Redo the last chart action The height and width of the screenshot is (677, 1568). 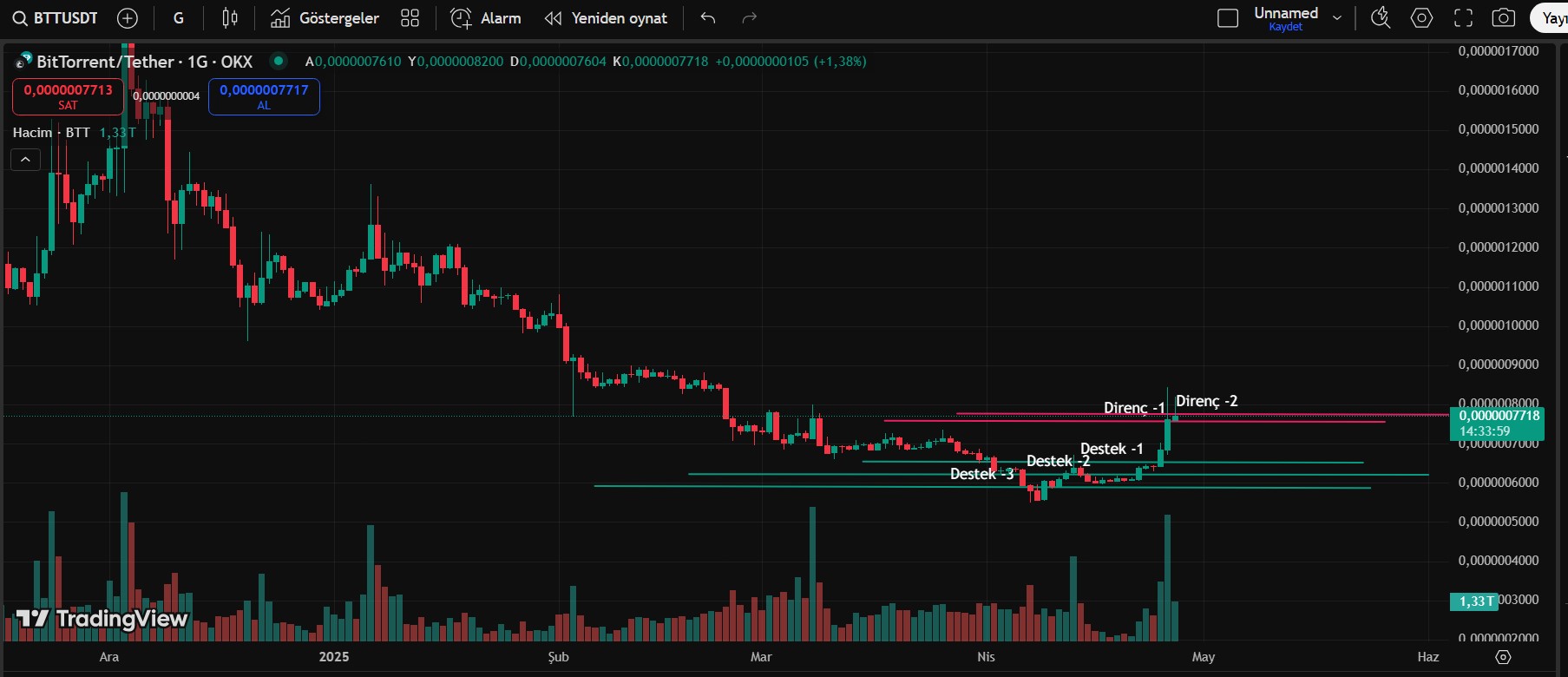pos(750,17)
